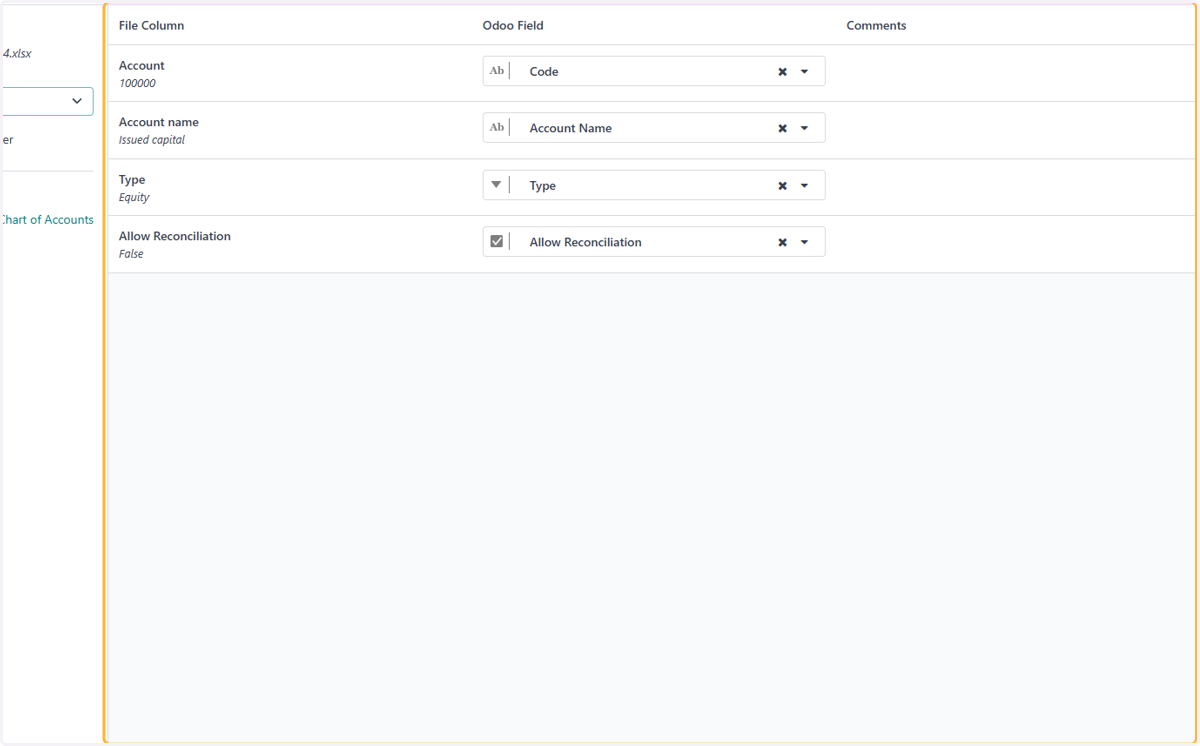
Task: Click the selection triangle icon beside Type
Action: pos(496,185)
